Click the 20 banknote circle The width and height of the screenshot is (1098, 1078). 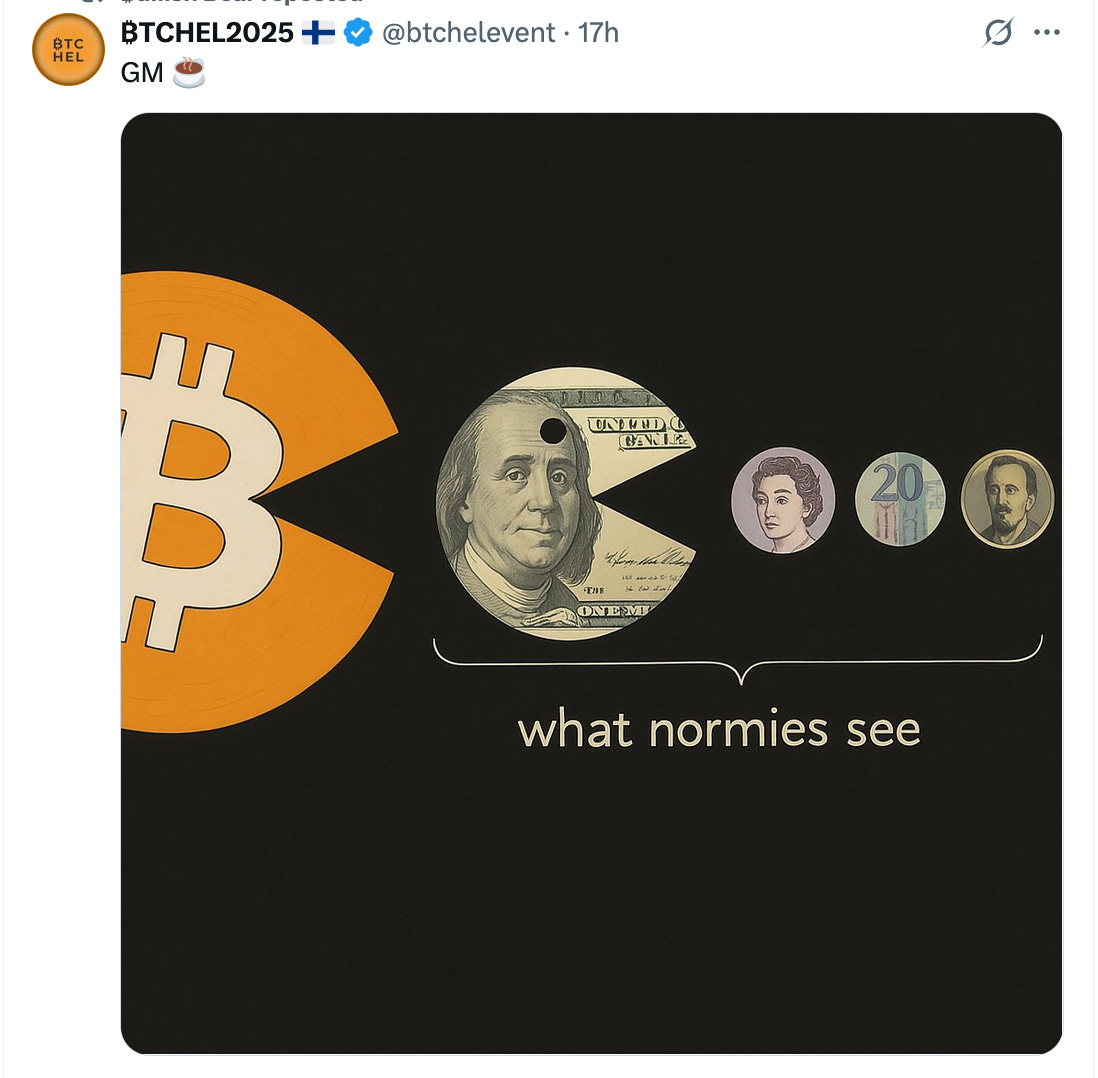point(901,499)
